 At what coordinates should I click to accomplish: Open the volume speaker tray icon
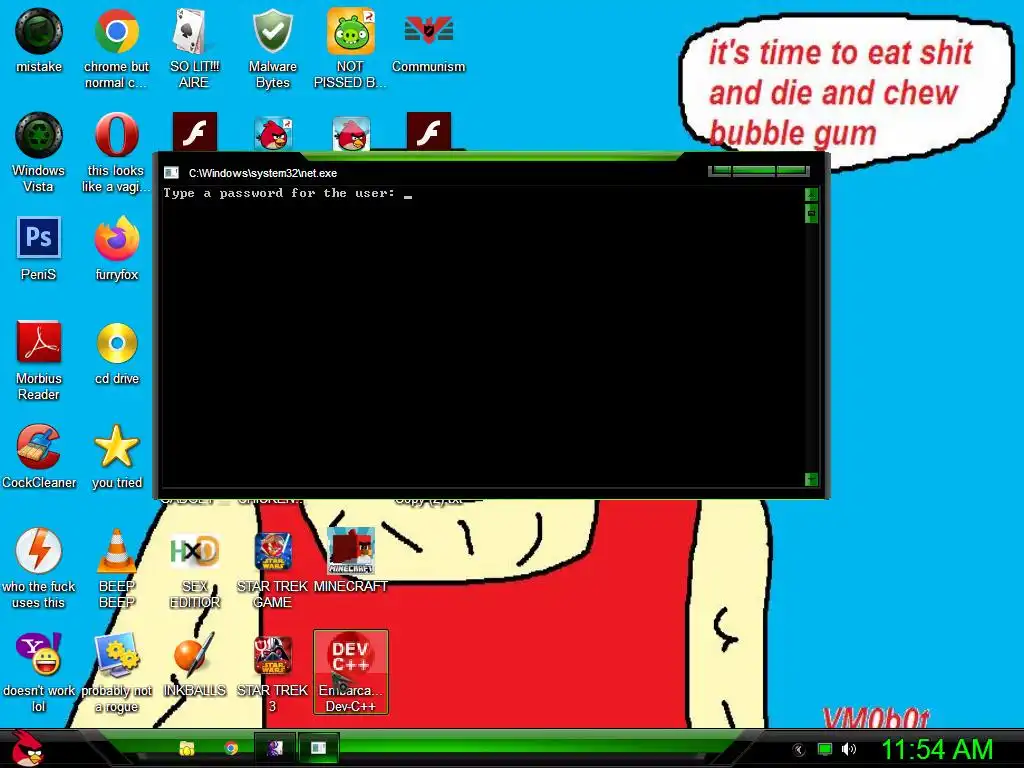848,749
